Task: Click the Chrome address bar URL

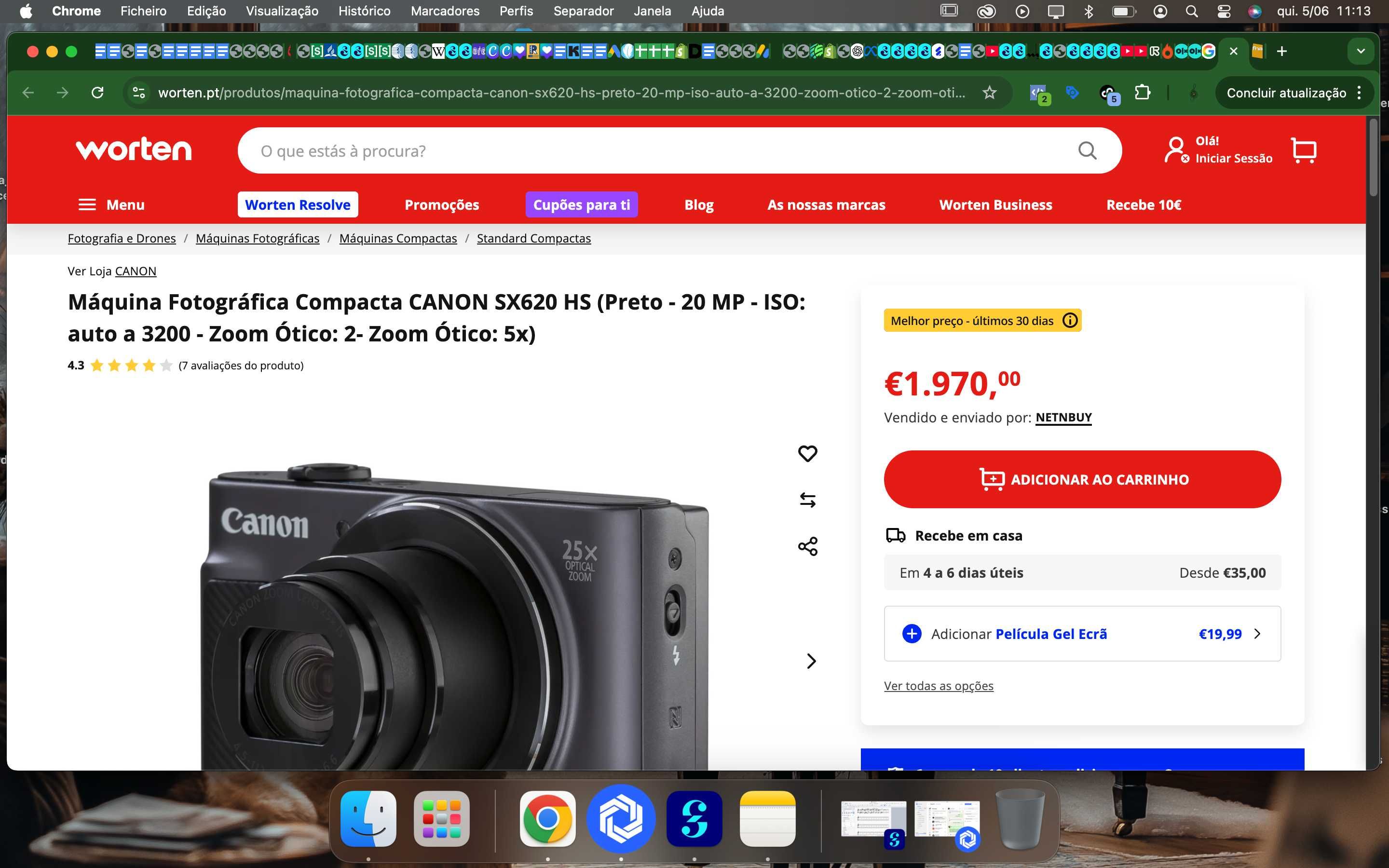Action: (x=561, y=93)
